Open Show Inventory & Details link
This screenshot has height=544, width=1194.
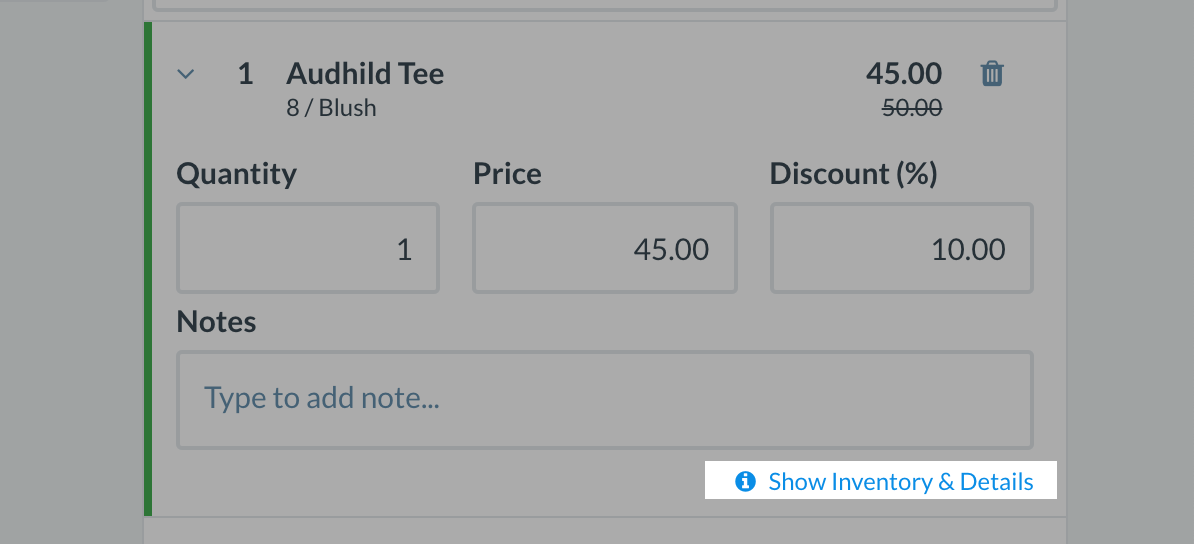(900, 482)
